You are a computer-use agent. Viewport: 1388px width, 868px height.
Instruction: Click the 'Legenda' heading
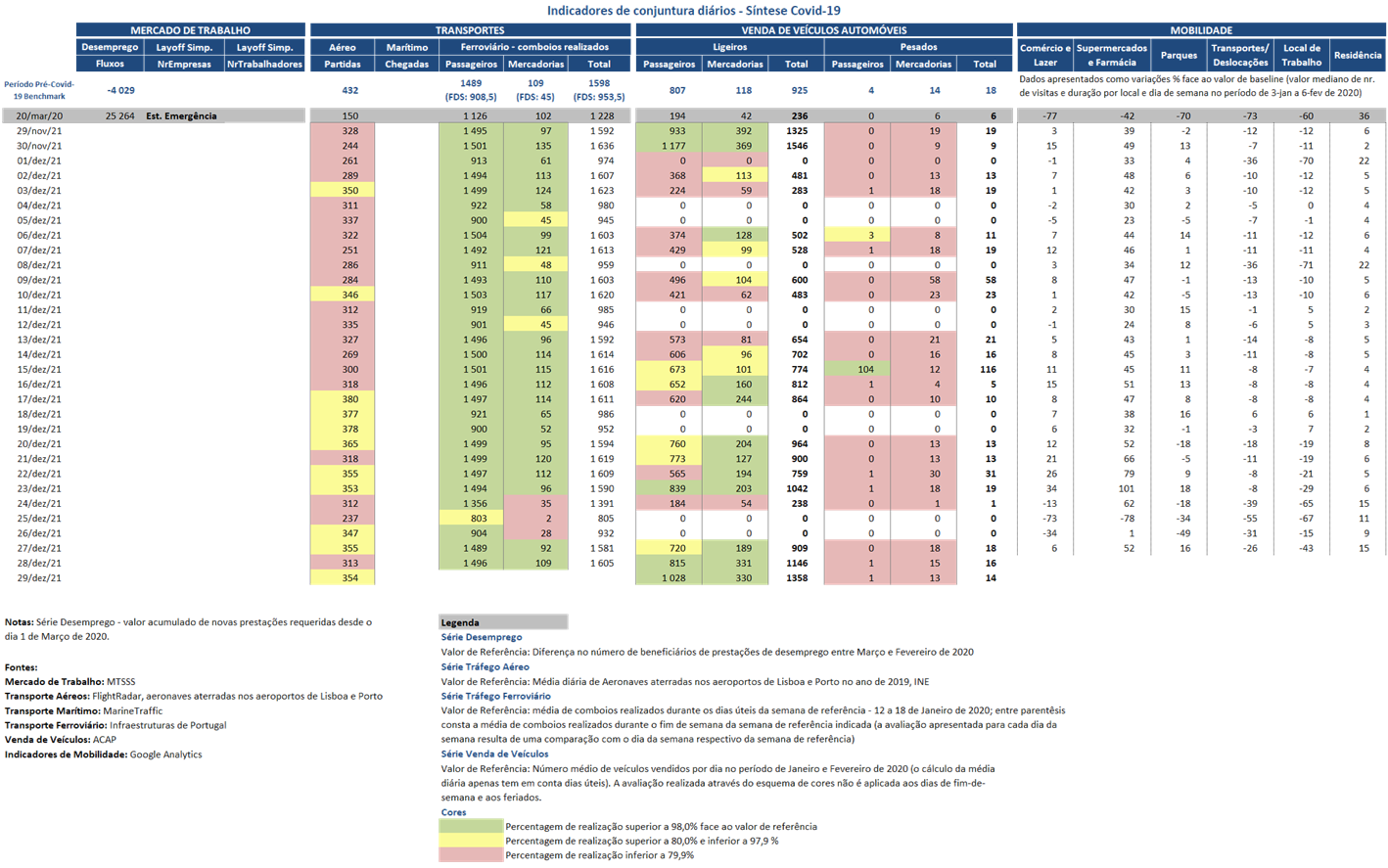[460, 622]
